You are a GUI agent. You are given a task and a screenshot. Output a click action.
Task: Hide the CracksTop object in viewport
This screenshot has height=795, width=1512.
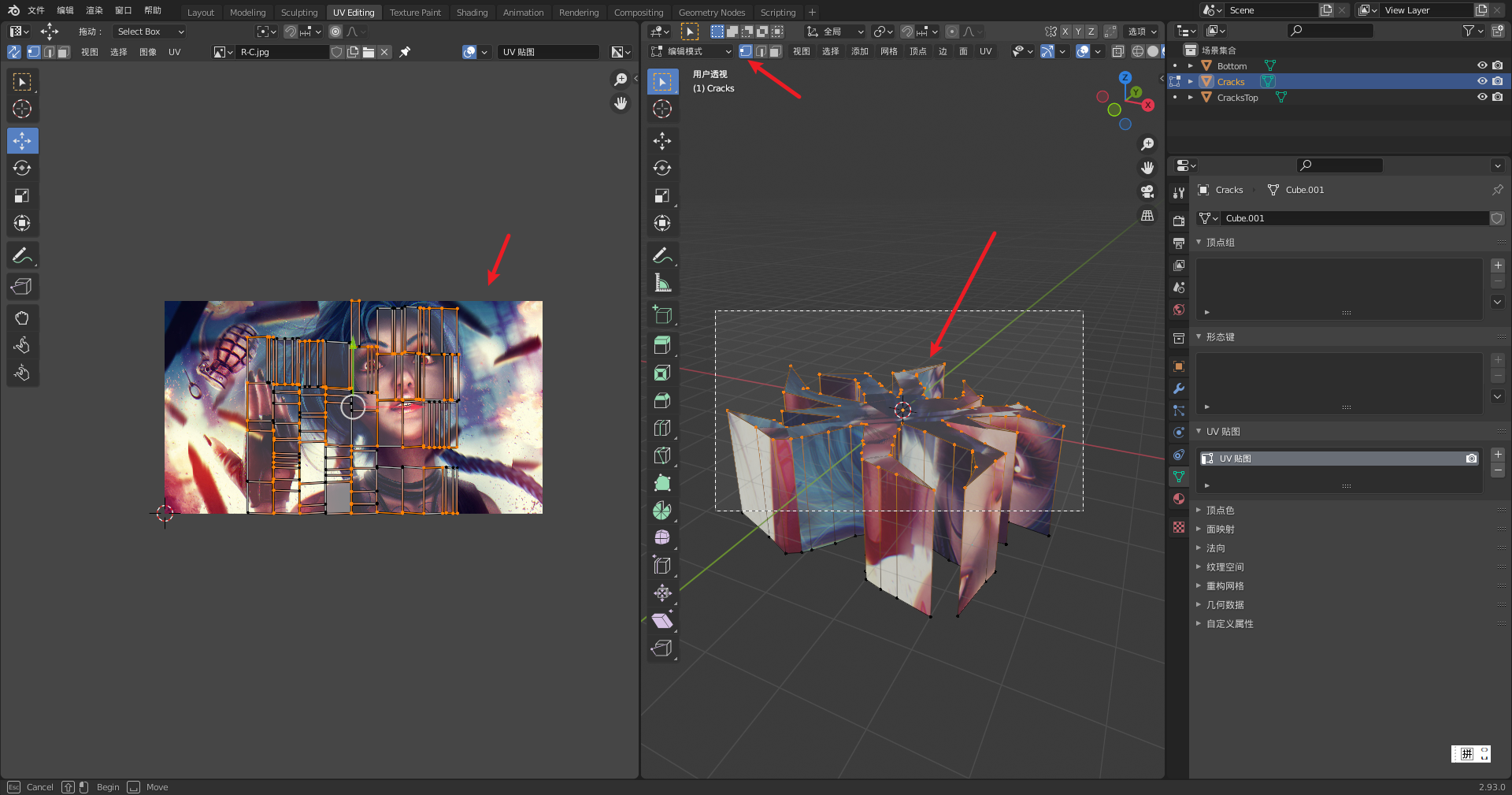tap(1481, 97)
